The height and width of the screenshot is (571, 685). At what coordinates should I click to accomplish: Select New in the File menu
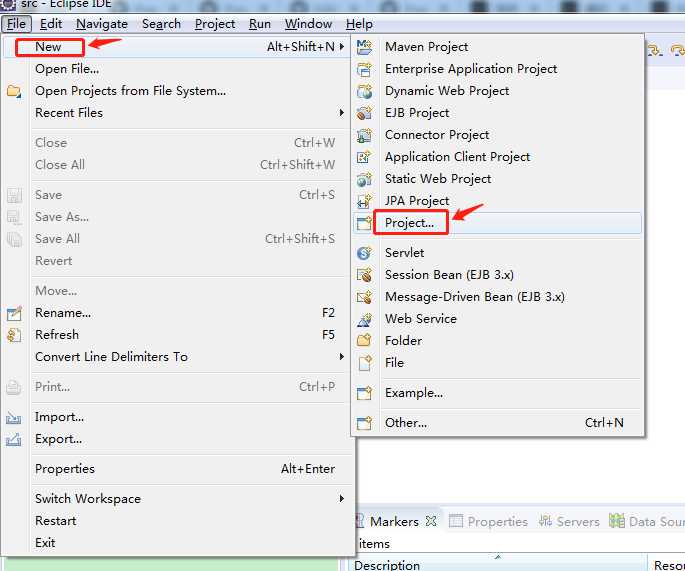tap(177, 47)
